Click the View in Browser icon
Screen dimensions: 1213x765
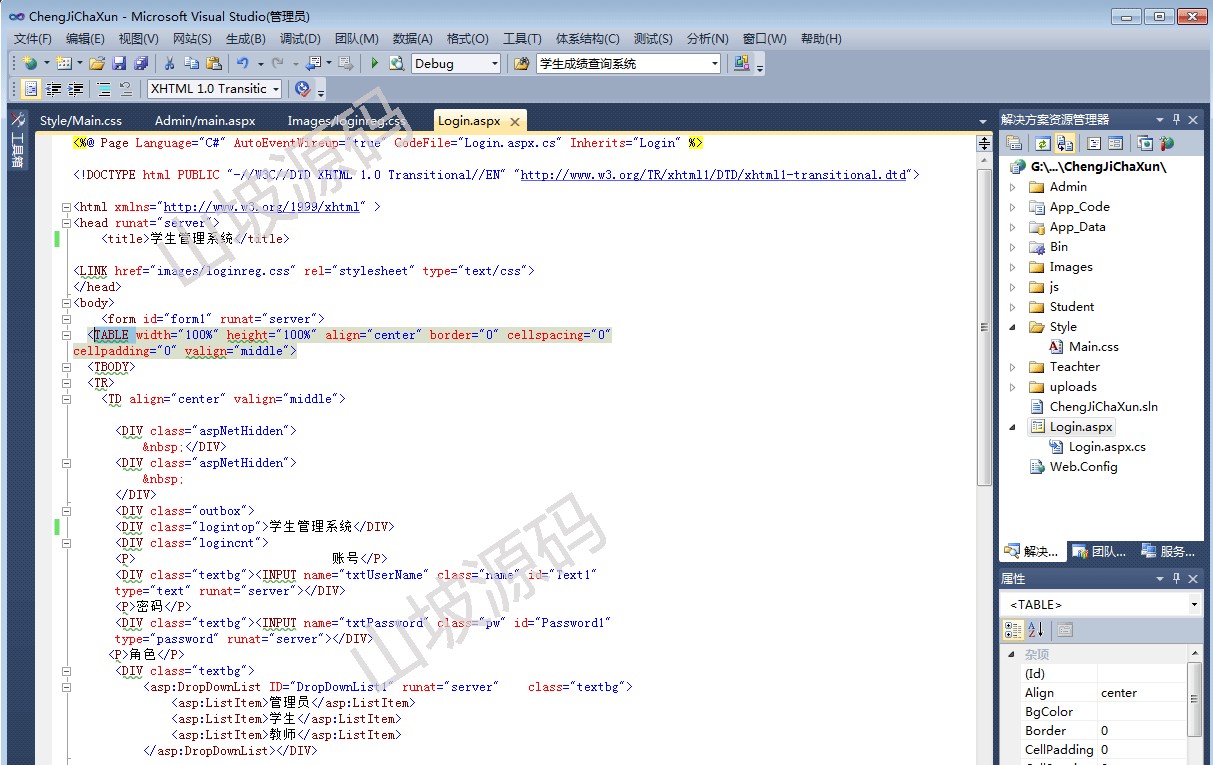pos(397,63)
